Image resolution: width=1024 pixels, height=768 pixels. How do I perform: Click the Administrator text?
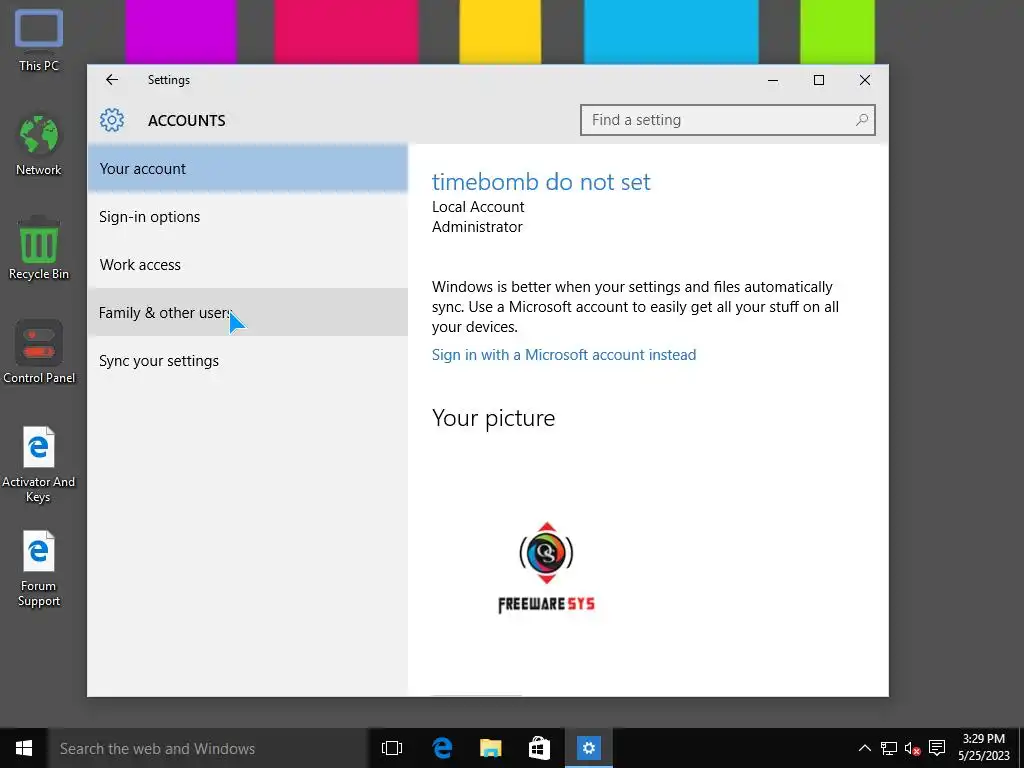(x=477, y=227)
